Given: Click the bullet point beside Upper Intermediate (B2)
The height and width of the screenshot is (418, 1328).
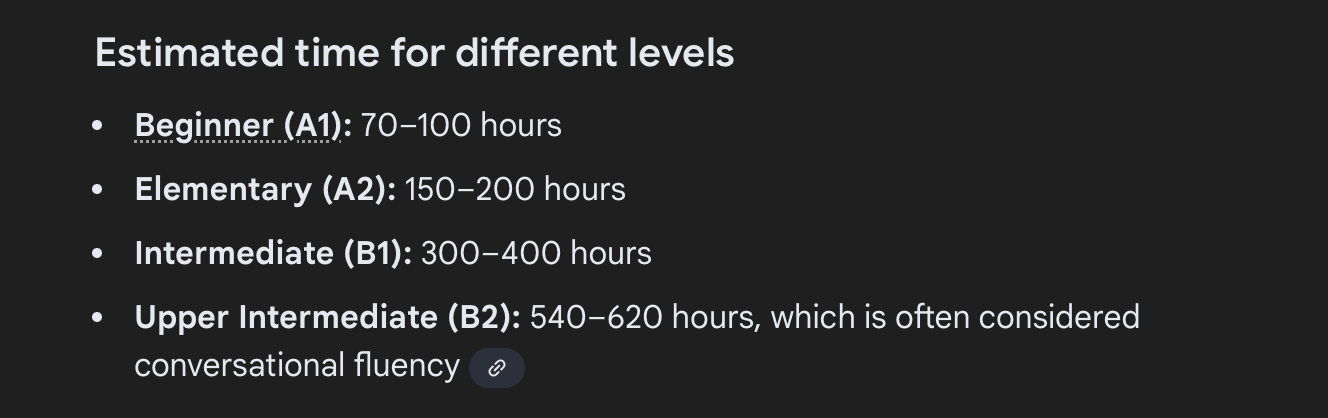Looking at the screenshot, I should [97, 317].
